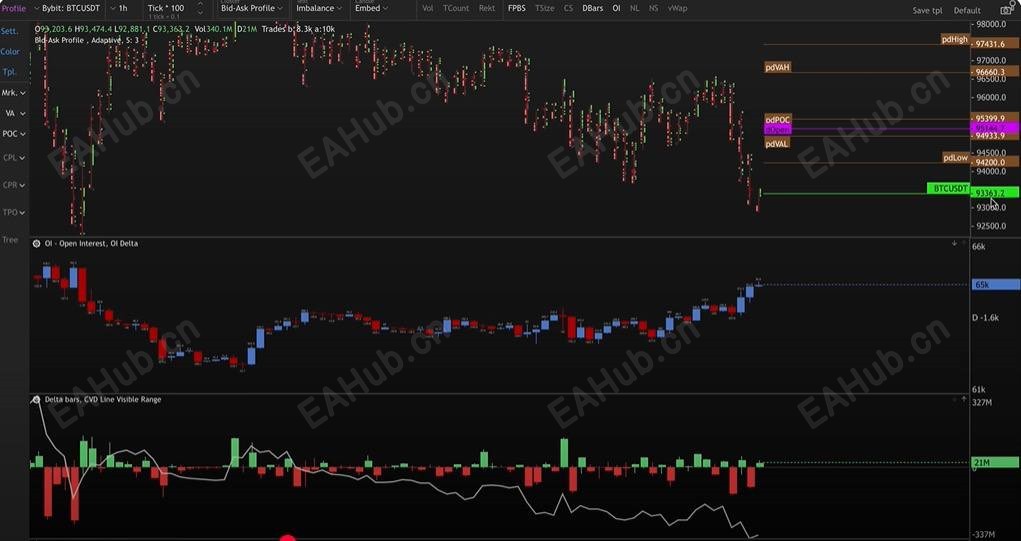Open the Embed candle dropdown

pyautogui.click(x=371, y=8)
